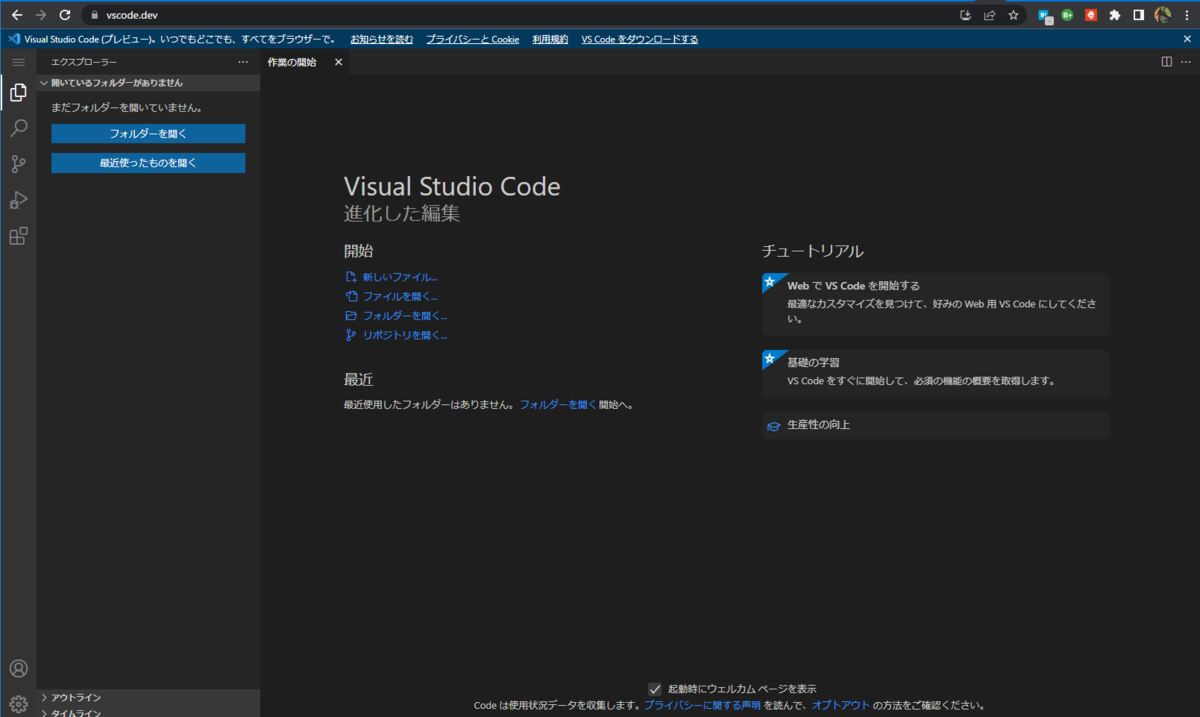Click the Explorer panel more actions ellipsis

coord(243,62)
